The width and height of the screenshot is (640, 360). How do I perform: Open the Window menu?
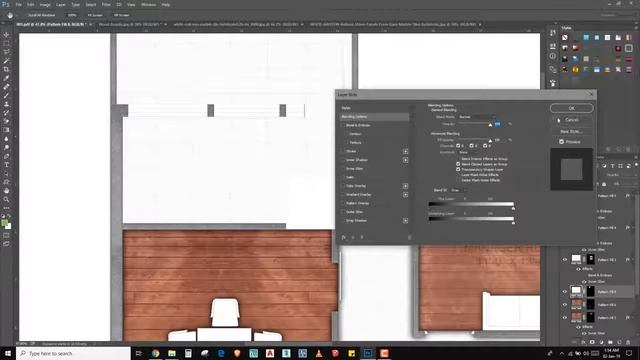[149, 4]
